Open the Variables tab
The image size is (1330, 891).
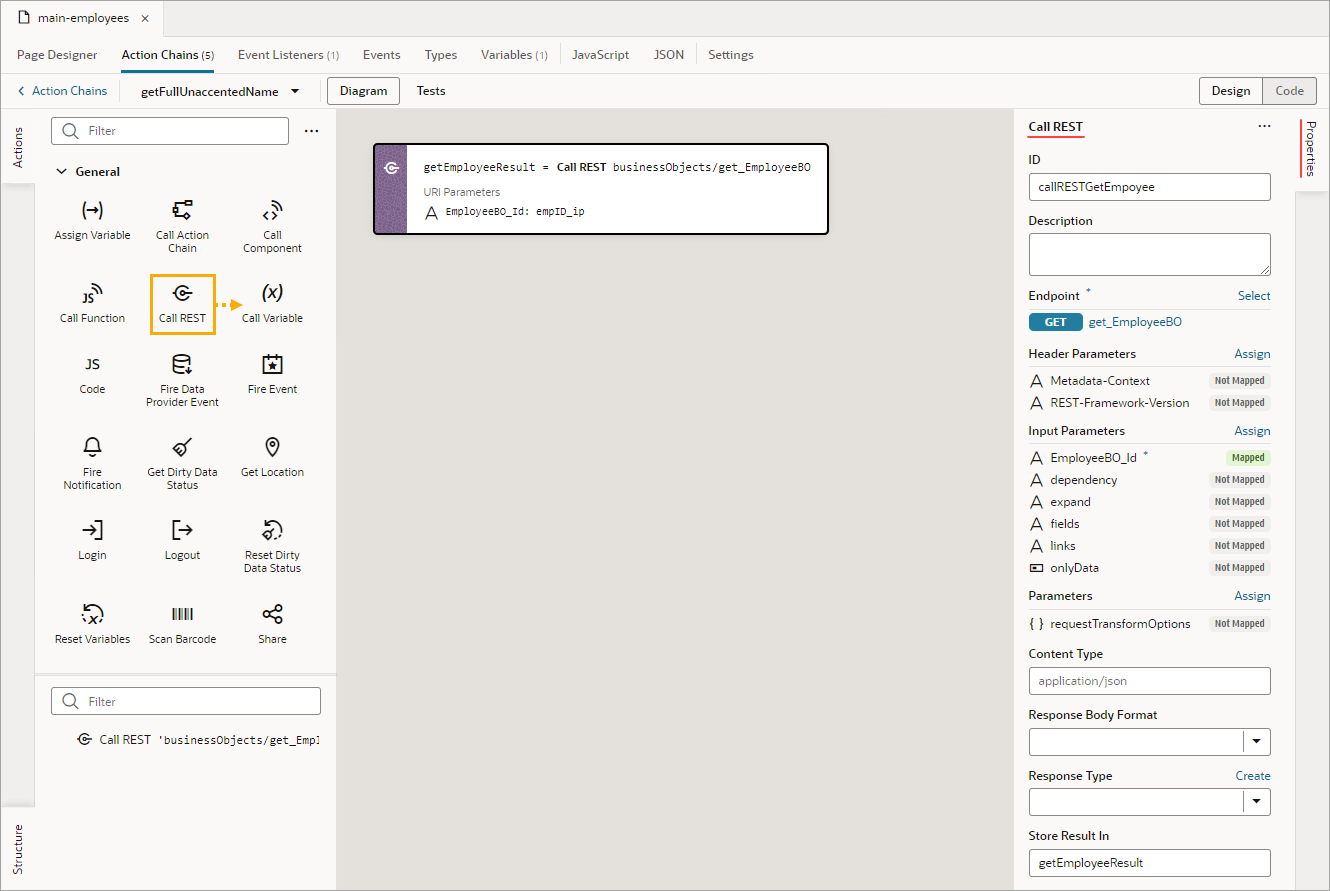[514, 55]
